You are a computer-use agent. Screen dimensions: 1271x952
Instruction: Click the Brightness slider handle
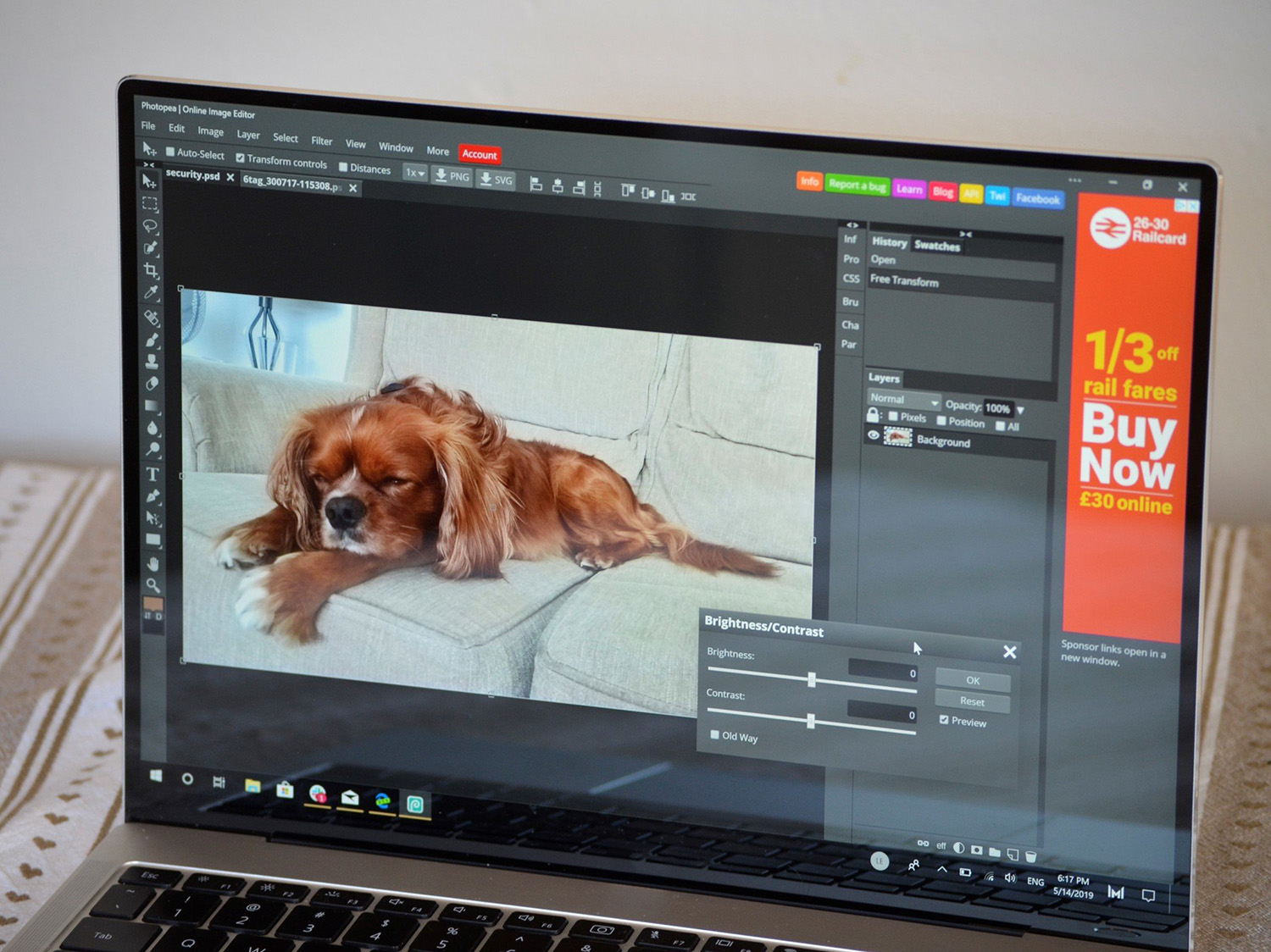pos(812,678)
